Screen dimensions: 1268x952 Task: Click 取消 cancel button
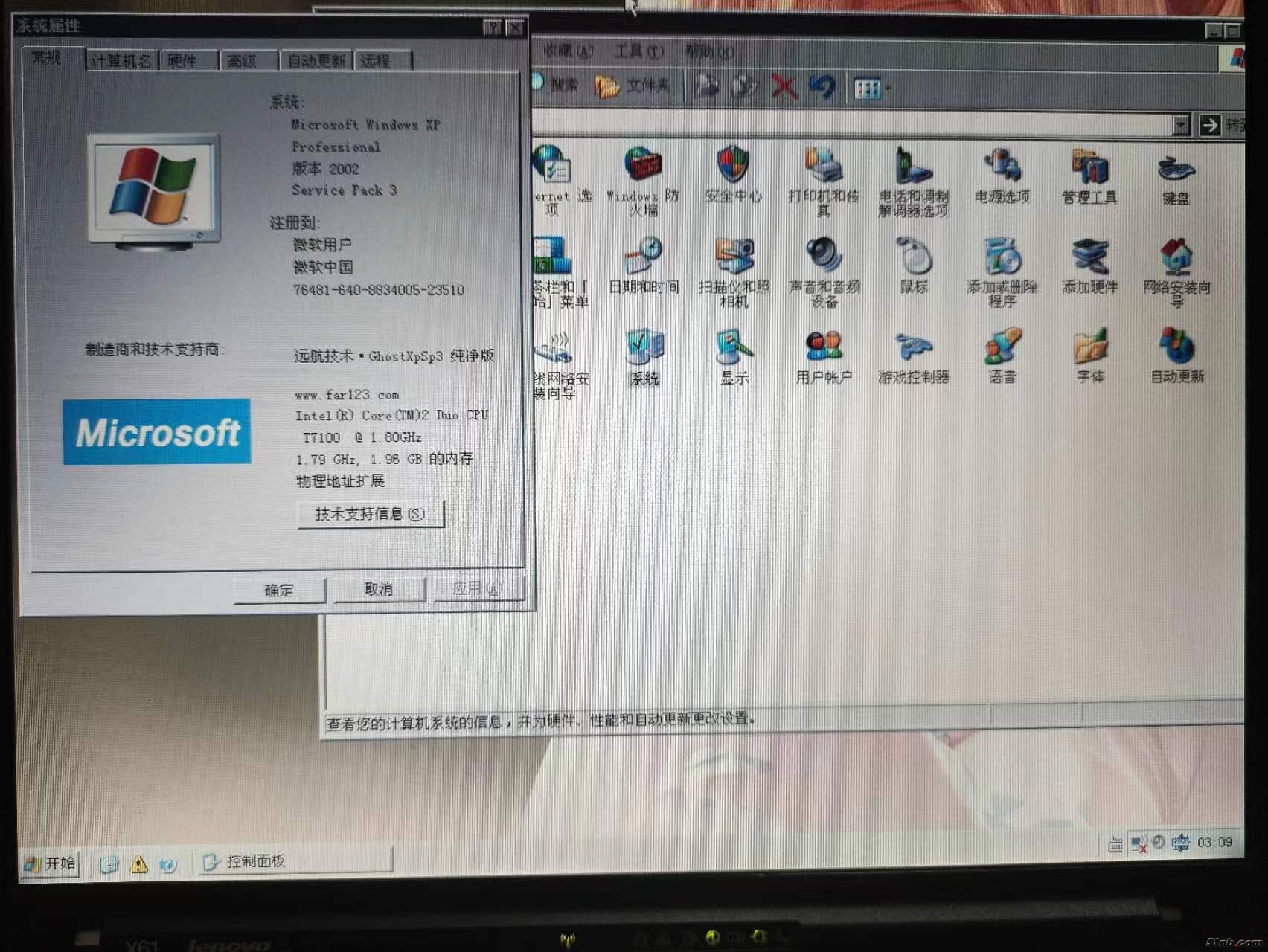[379, 589]
